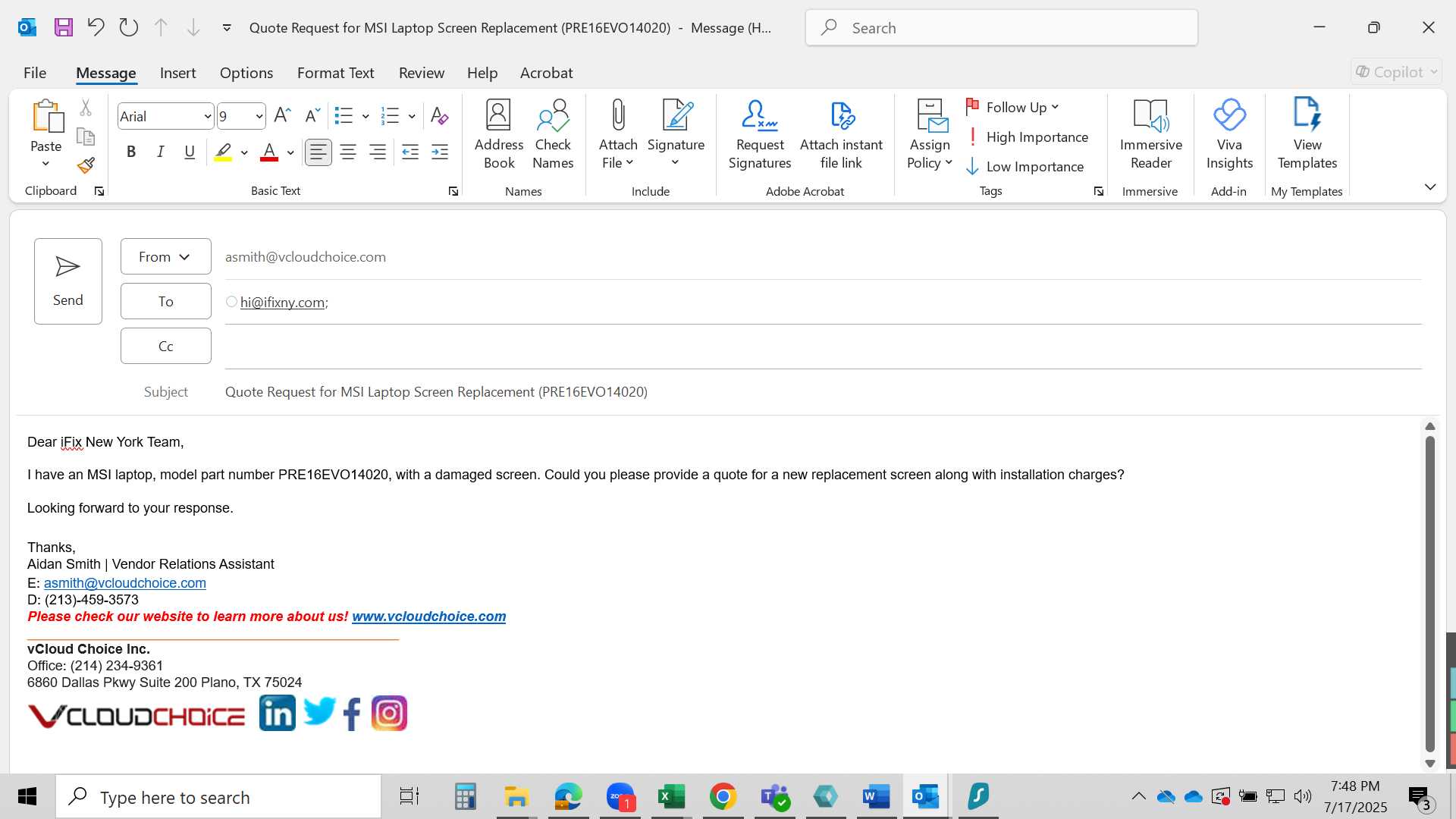Image resolution: width=1456 pixels, height=819 pixels.
Task: Open the Acrobat tab
Action: point(546,73)
